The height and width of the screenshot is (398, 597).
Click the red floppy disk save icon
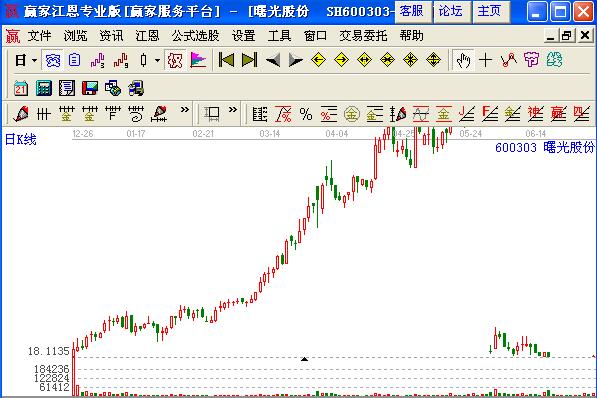coord(90,88)
